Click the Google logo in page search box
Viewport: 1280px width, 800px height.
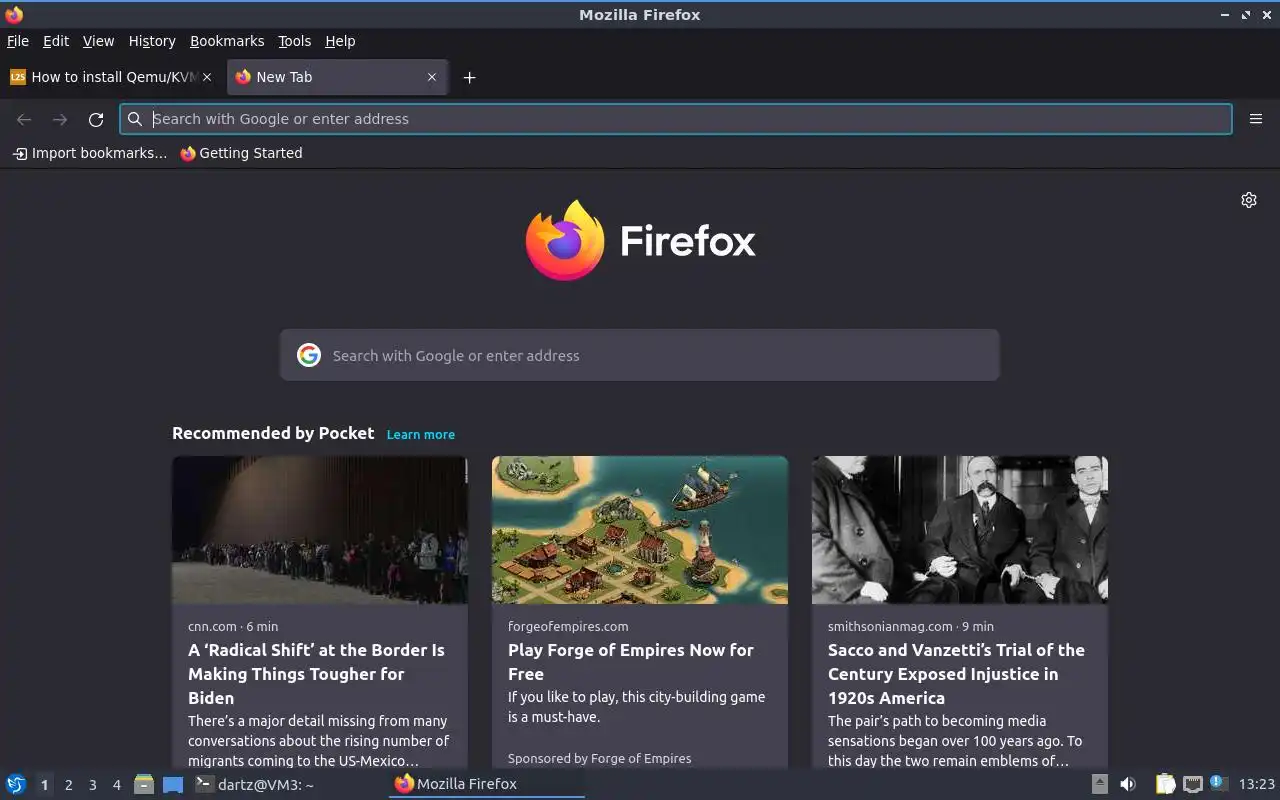309,355
